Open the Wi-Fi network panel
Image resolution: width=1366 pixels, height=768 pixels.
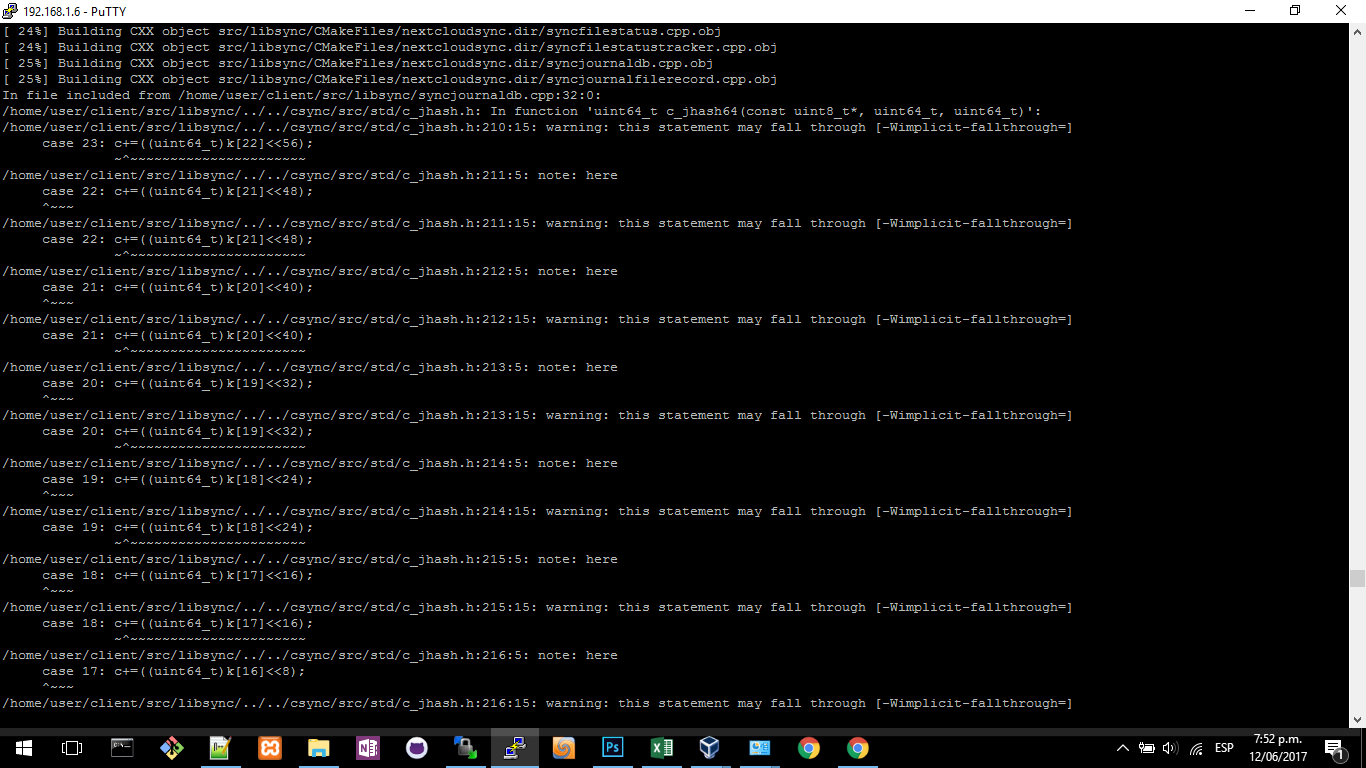pos(1195,748)
